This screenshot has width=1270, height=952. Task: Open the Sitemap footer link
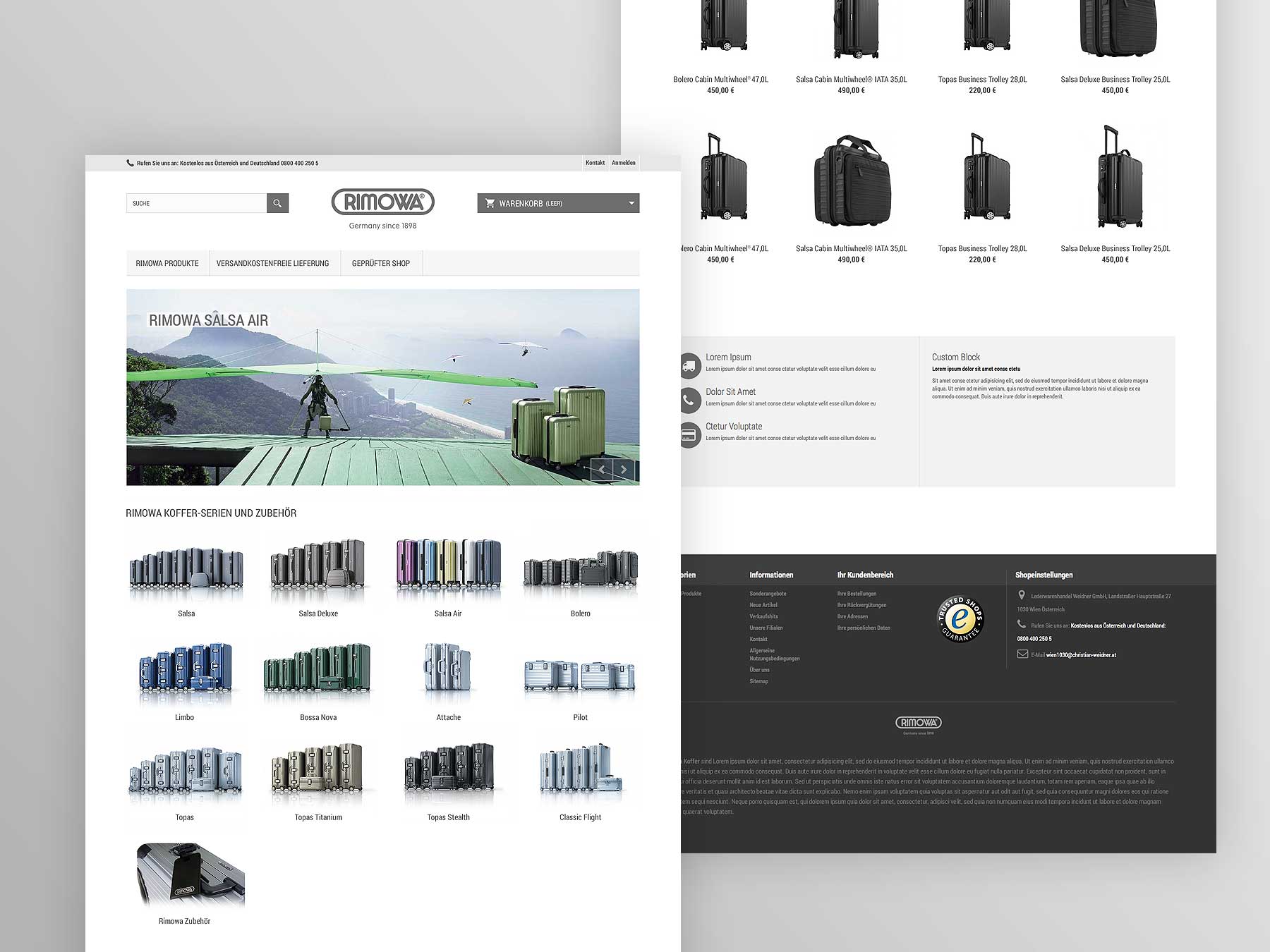coord(758,681)
